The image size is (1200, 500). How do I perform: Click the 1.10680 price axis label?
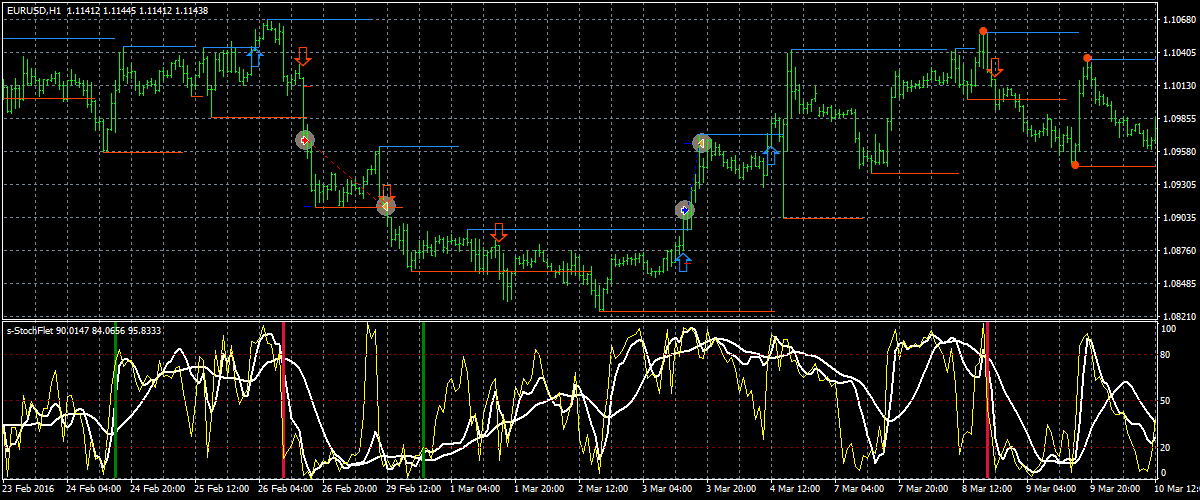click(1177, 20)
